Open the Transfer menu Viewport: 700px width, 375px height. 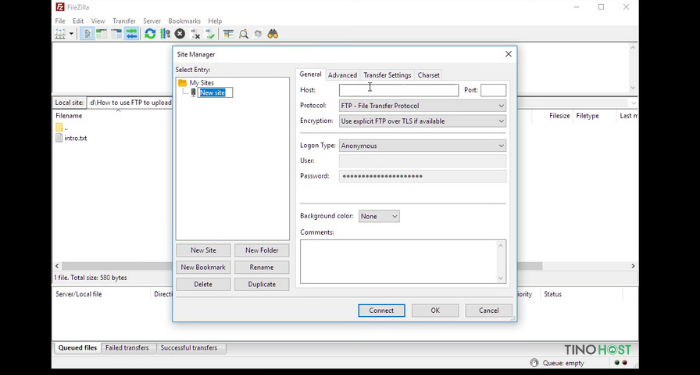click(124, 21)
